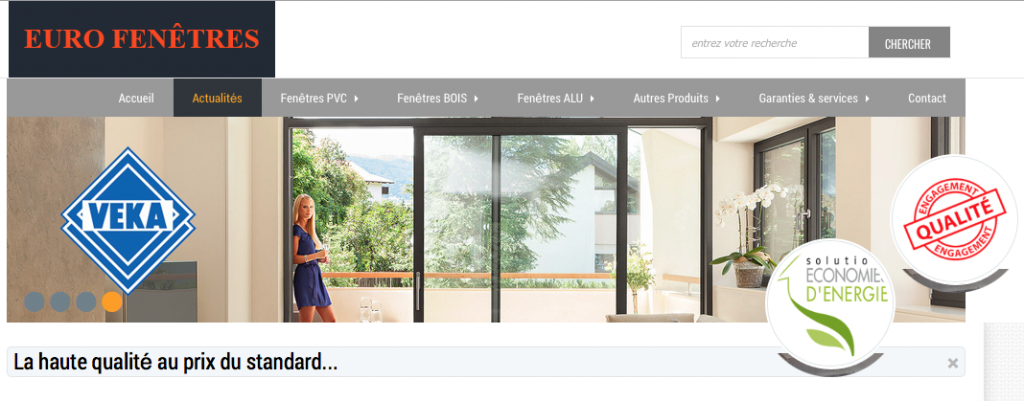Expand the Autres Produits submenu arrow
This screenshot has width=1024, height=401.
[x=718, y=99]
